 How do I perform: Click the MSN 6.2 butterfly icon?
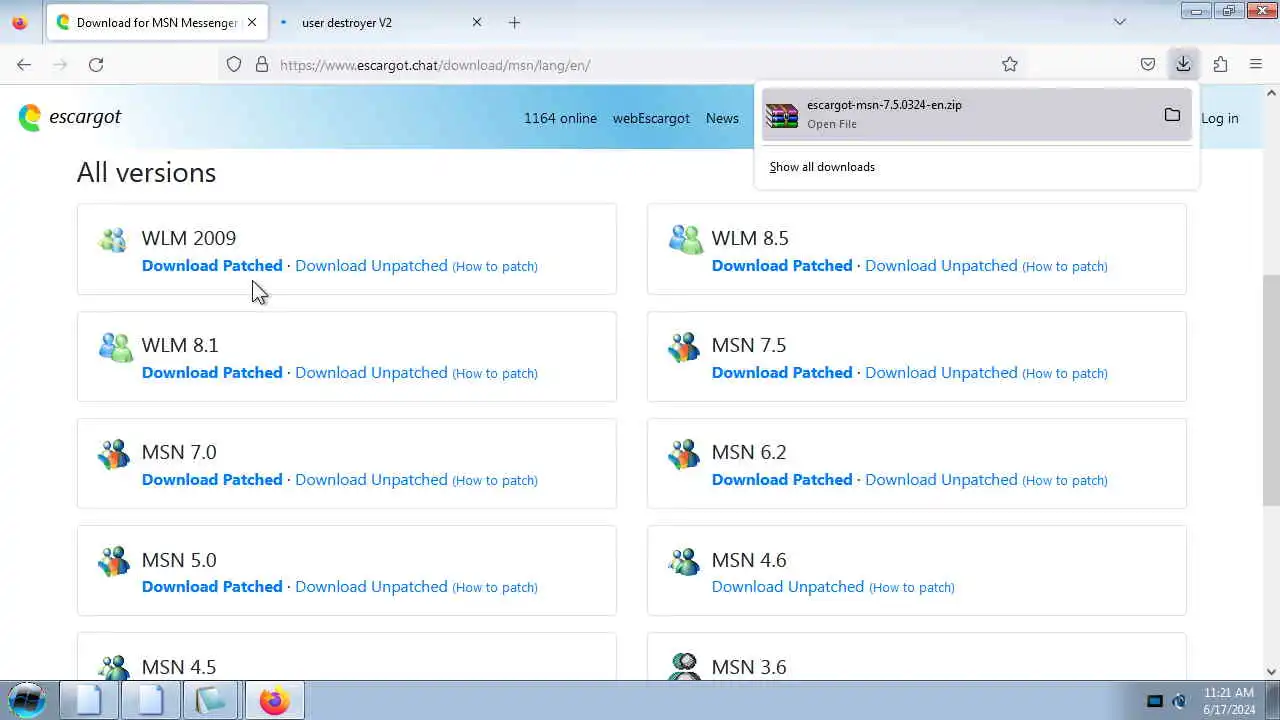tap(684, 454)
